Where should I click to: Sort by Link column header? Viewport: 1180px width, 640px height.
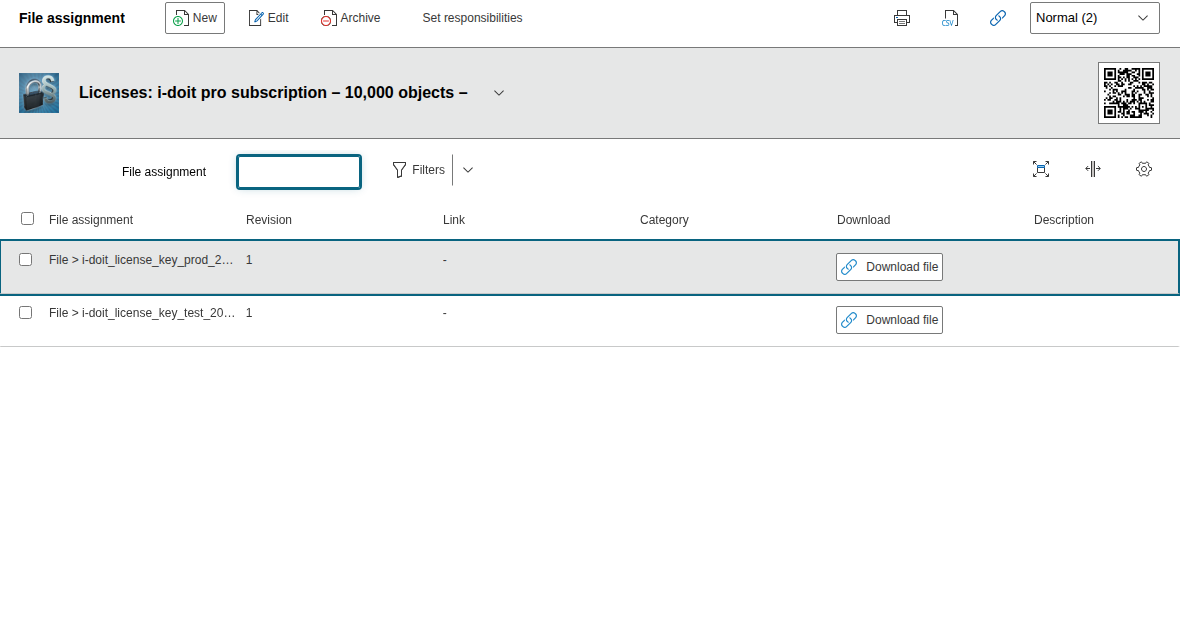[454, 220]
